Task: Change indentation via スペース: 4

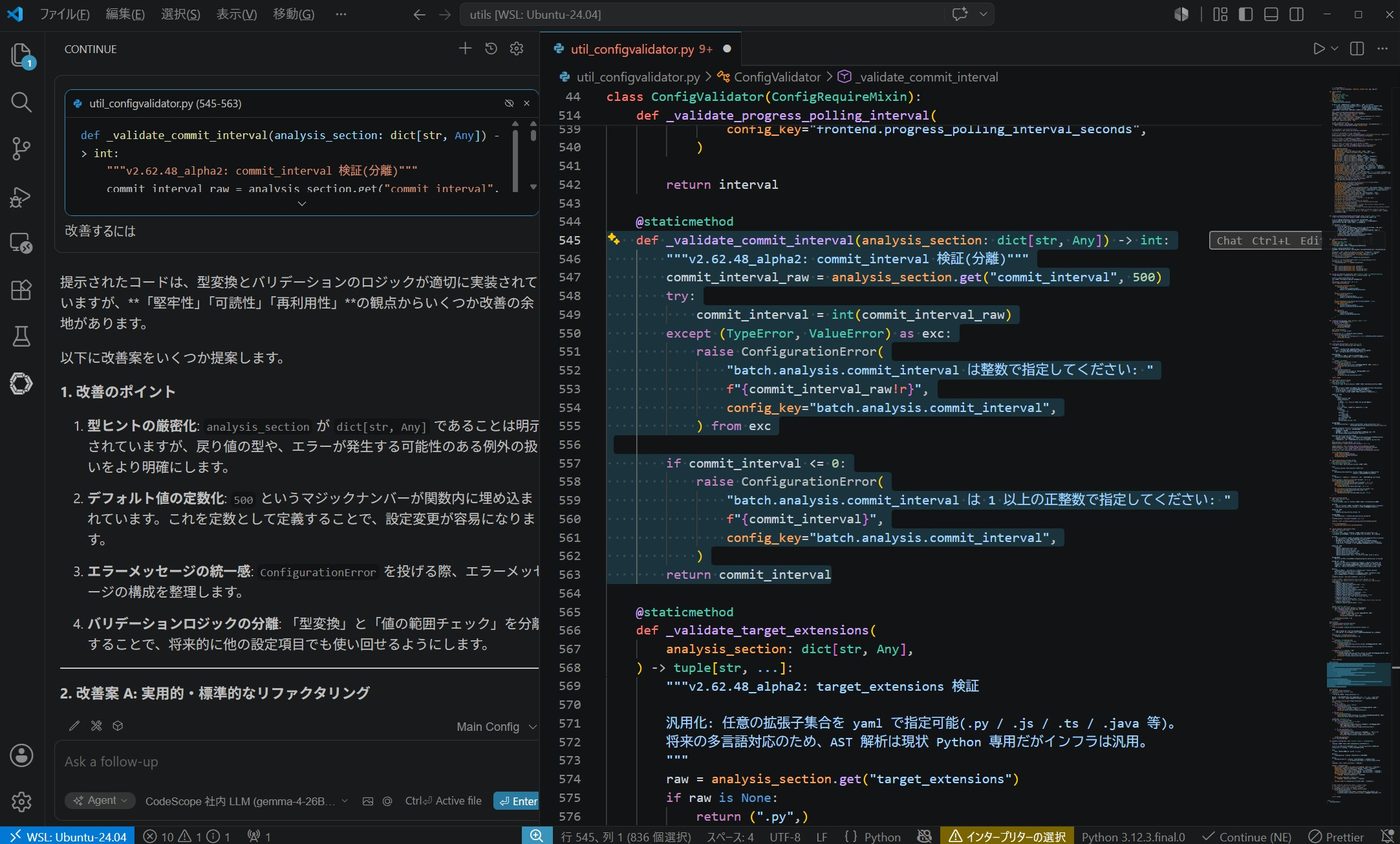Action: click(730, 836)
